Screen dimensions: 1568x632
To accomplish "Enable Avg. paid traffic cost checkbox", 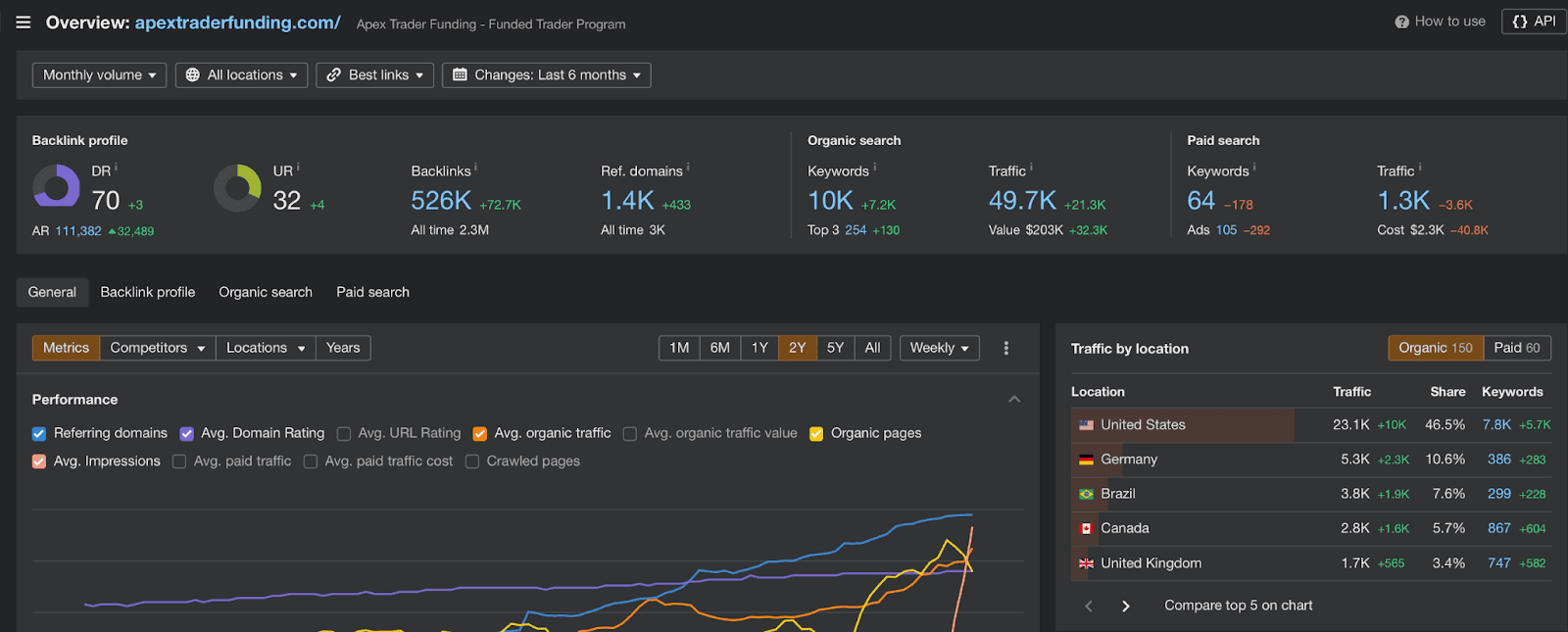I will click(311, 462).
